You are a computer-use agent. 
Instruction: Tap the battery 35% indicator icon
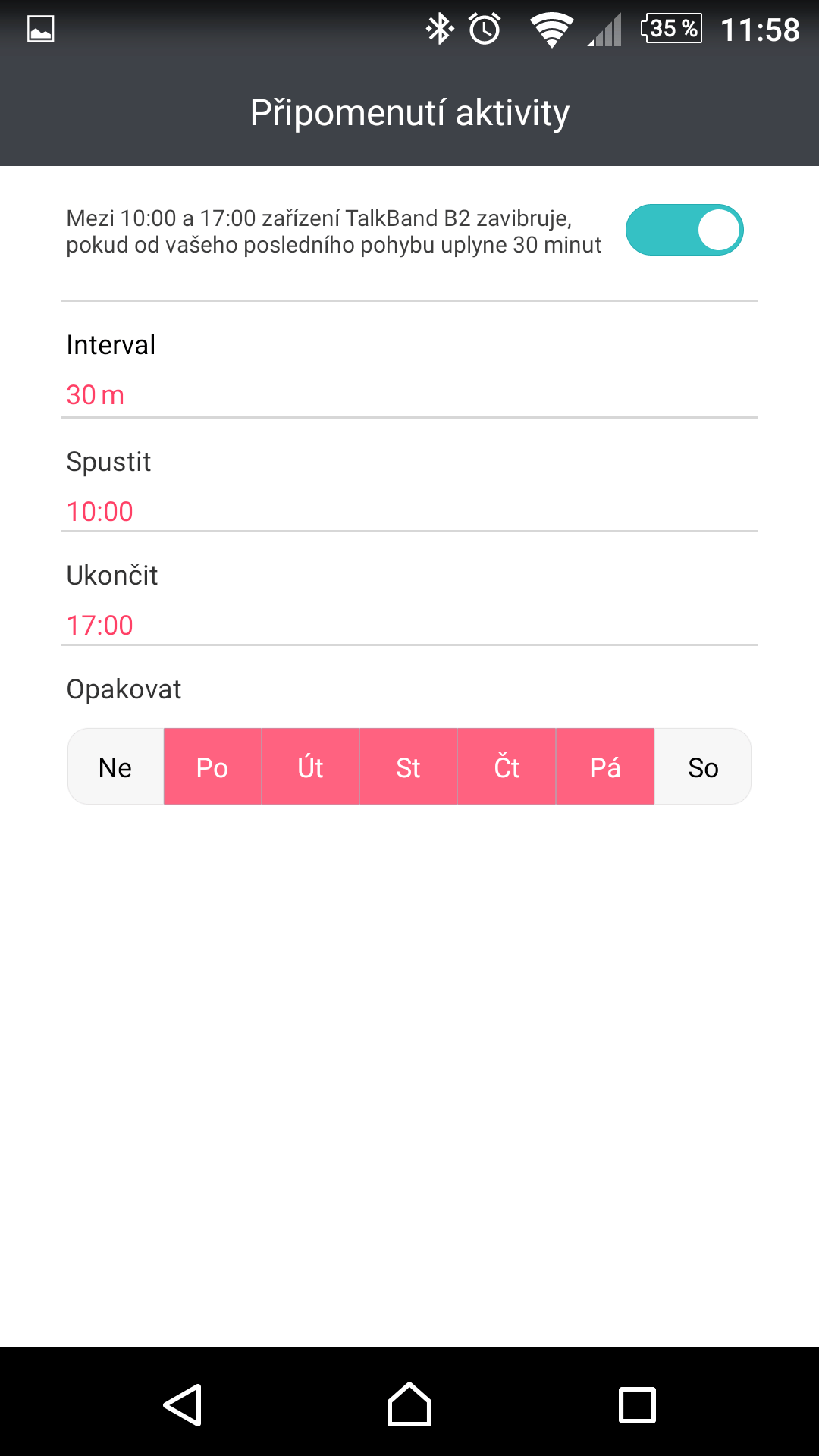[672, 29]
